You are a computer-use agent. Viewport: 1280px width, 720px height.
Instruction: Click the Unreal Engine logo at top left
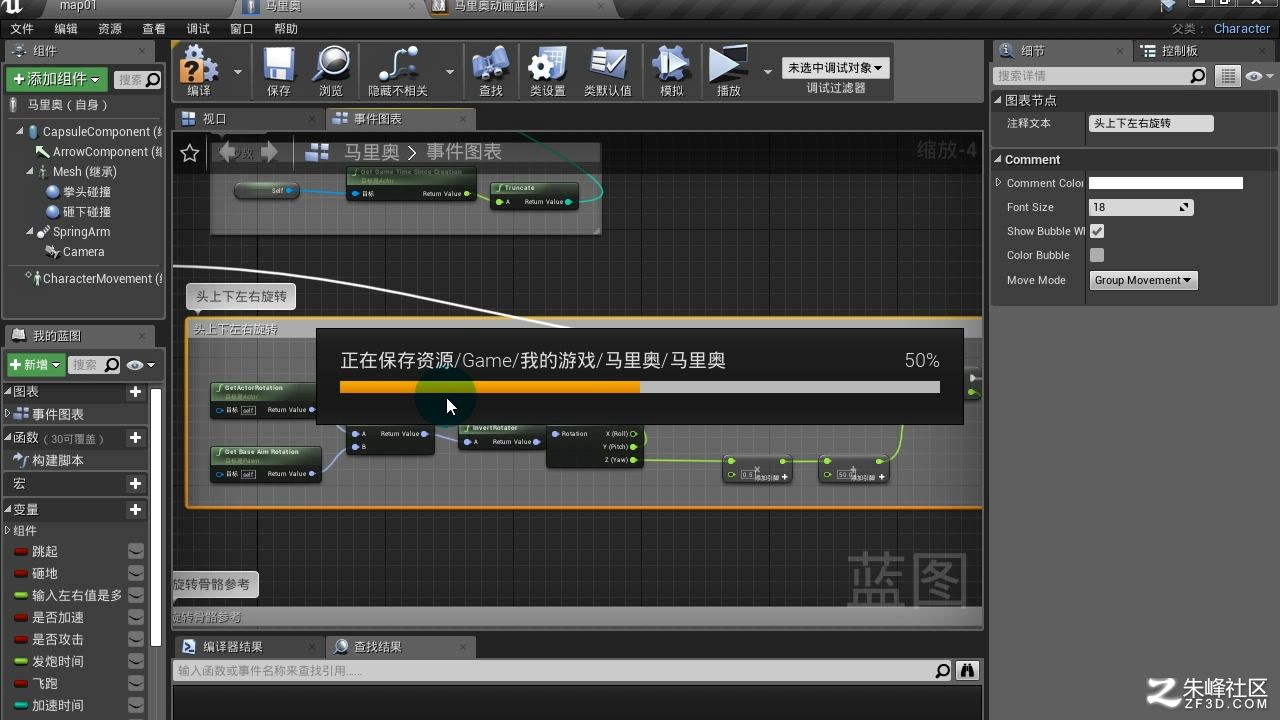click(12, 8)
